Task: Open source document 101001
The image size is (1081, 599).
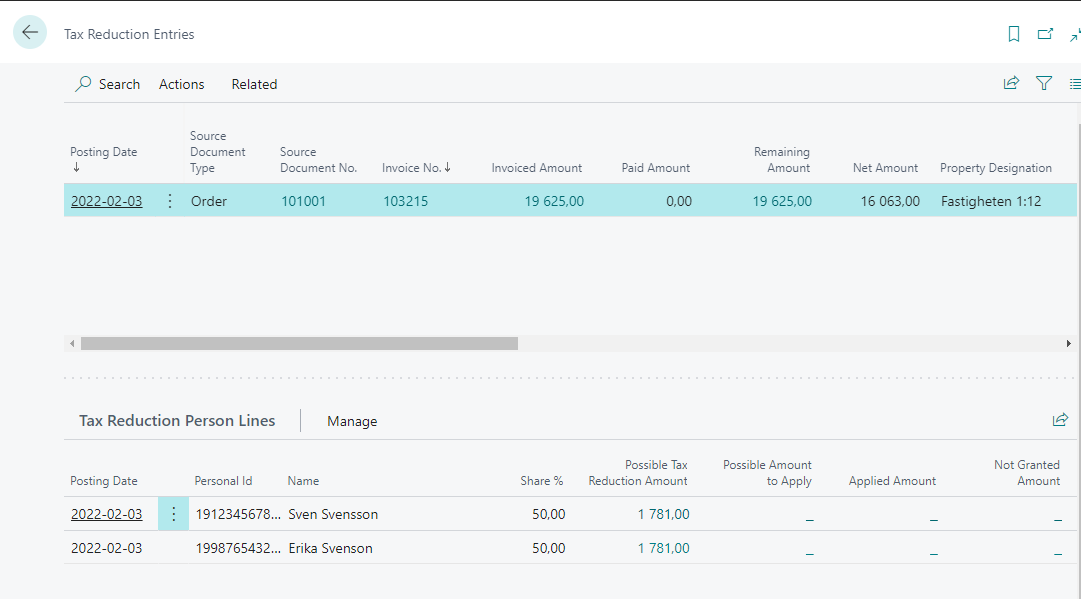Action: pyautogui.click(x=303, y=201)
